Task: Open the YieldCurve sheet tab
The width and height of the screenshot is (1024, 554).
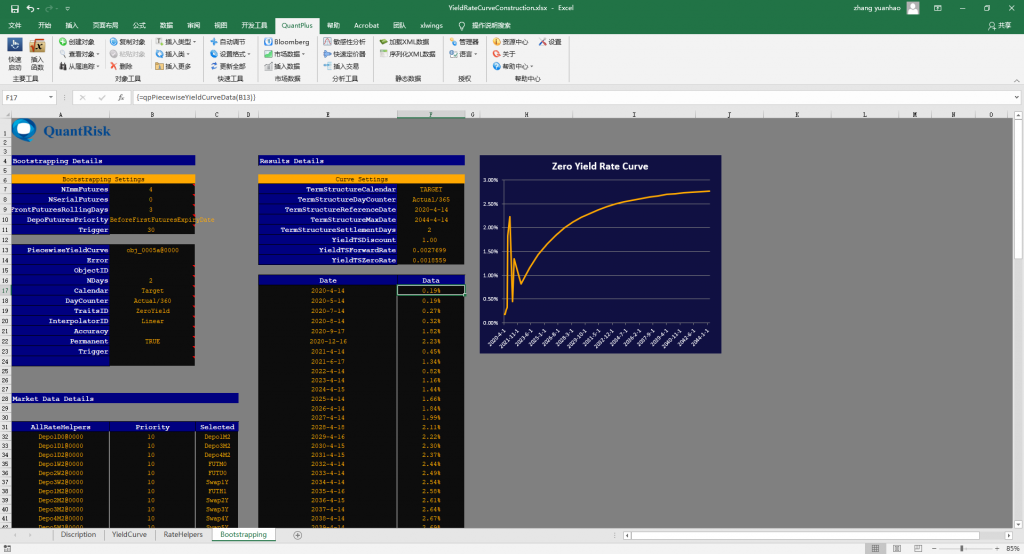Action: pyautogui.click(x=129, y=534)
